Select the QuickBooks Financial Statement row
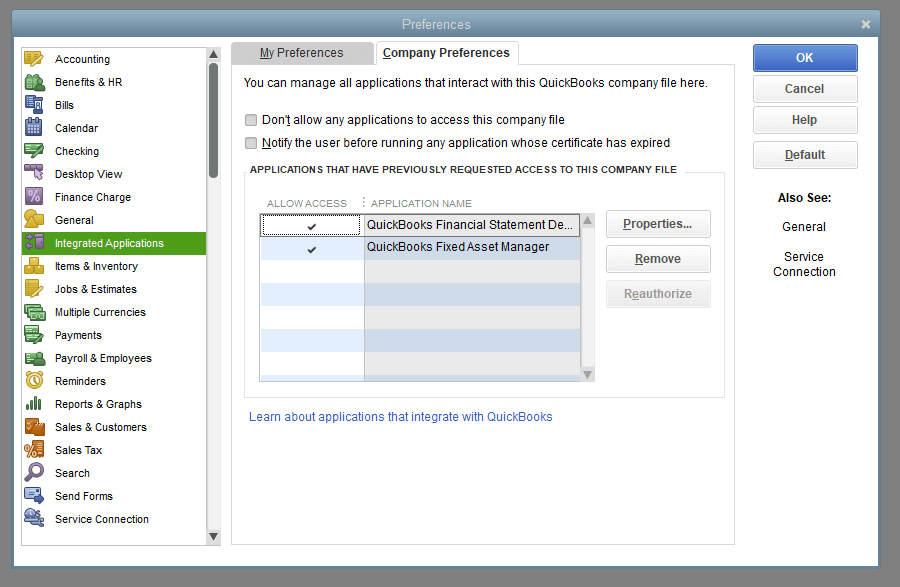 470,224
